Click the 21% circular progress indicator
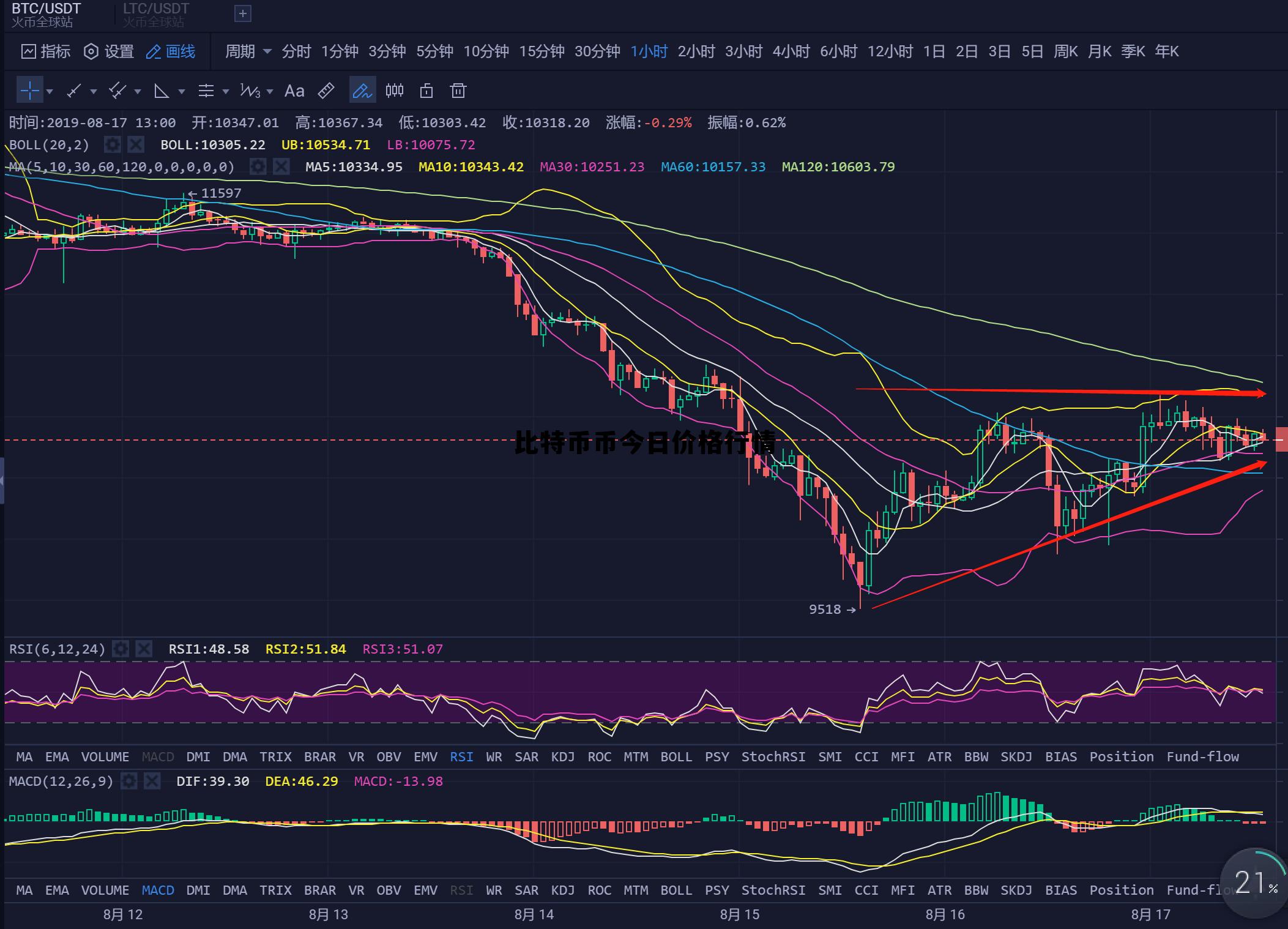This screenshot has width=1288, height=929. click(1254, 882)
